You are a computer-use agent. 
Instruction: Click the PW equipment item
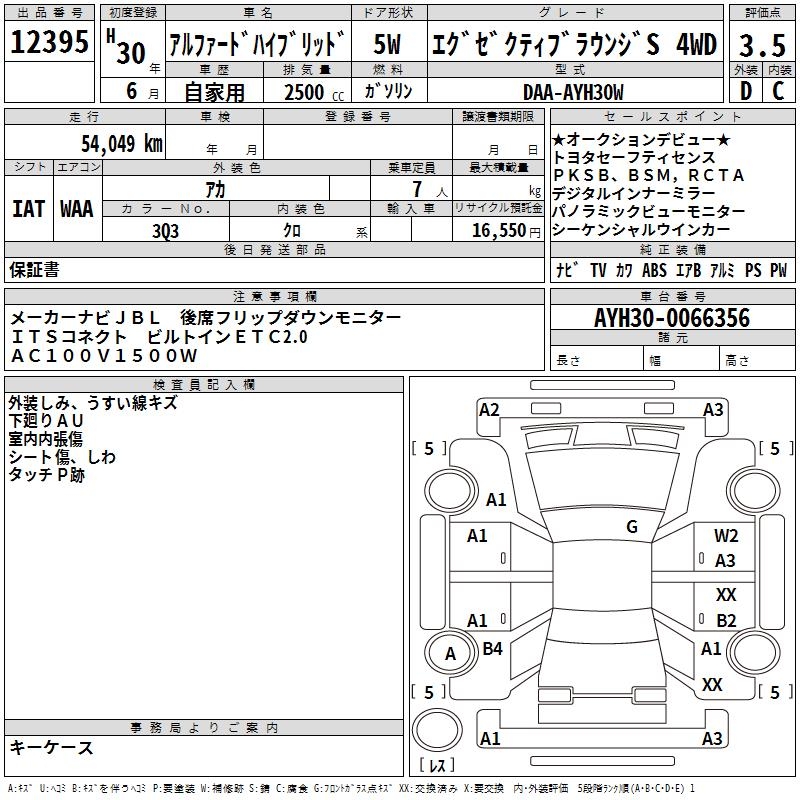[x=779, y=270]
